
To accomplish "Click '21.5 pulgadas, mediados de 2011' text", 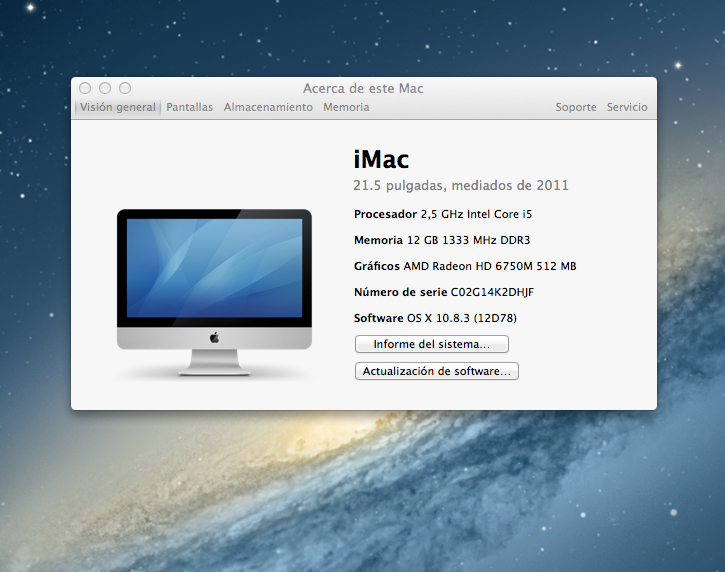I will (461, 185).
